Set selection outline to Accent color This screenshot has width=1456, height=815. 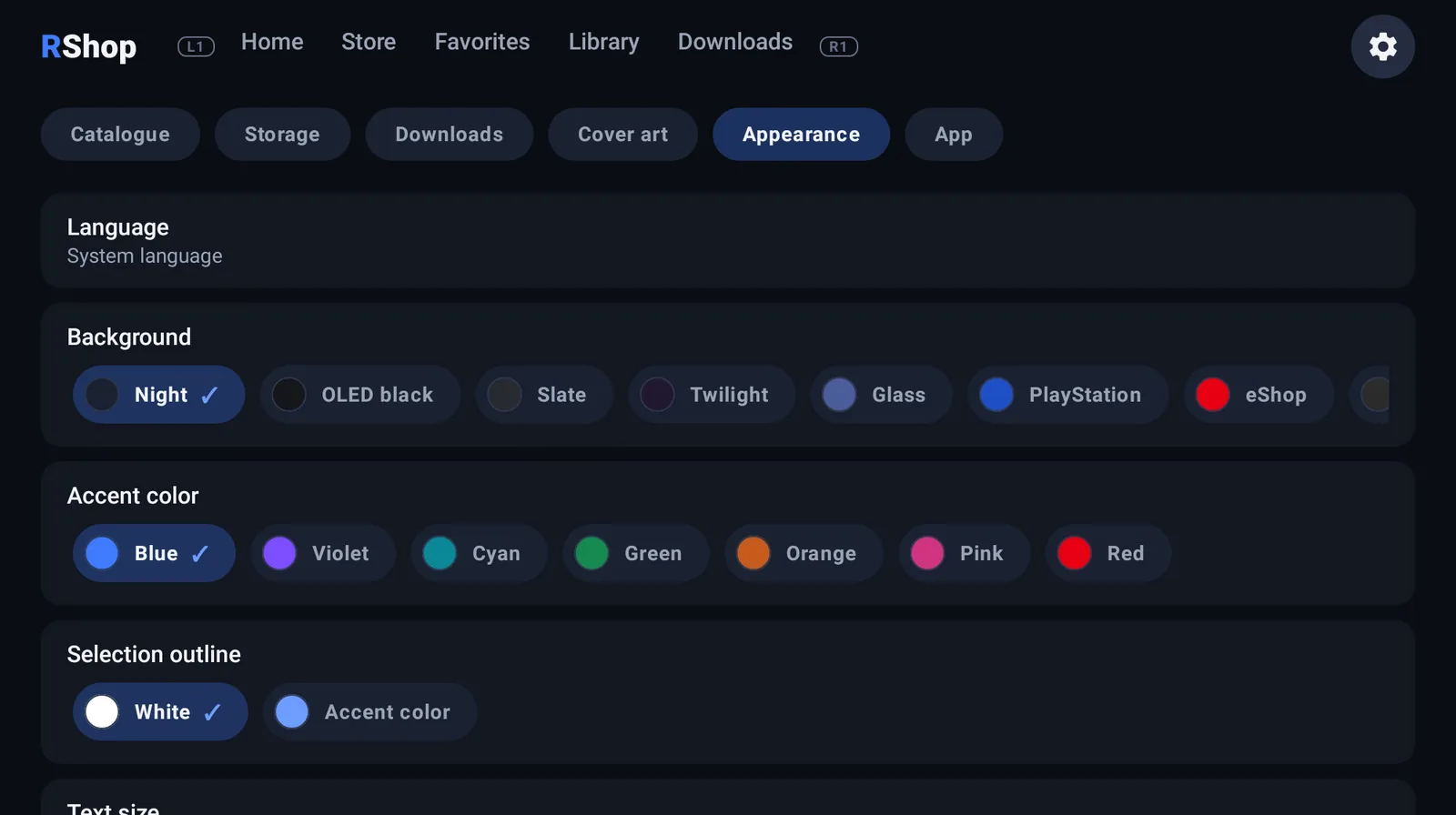(x=369, y=711)
